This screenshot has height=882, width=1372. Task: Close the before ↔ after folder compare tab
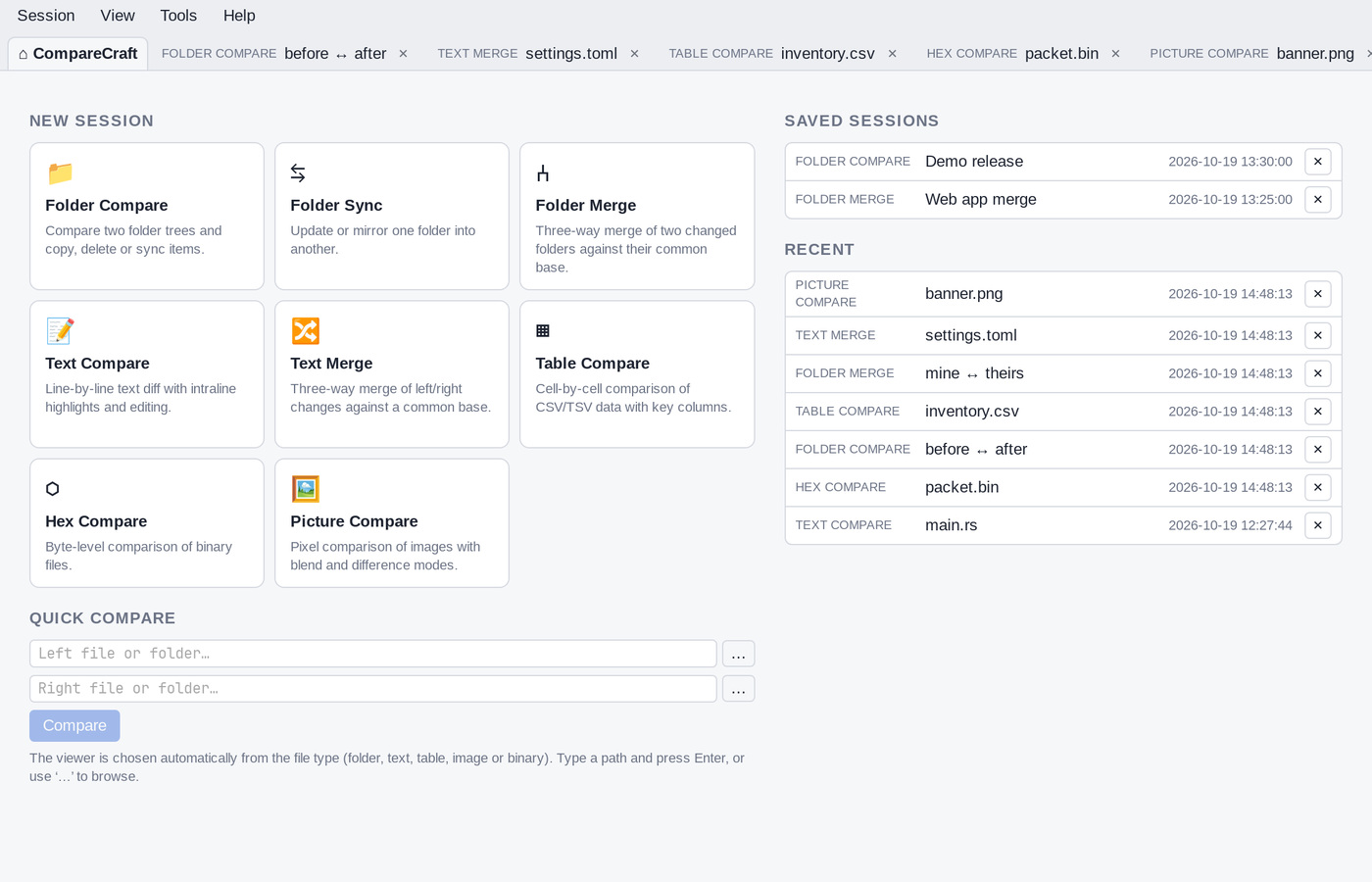point(403,54)
